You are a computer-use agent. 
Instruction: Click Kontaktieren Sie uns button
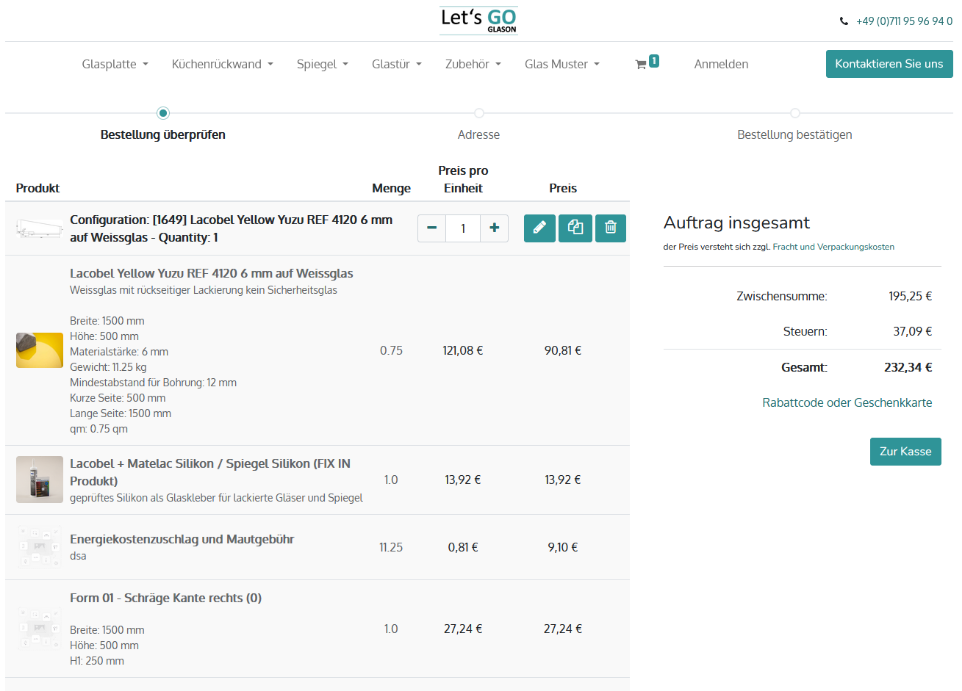point(889,64)
